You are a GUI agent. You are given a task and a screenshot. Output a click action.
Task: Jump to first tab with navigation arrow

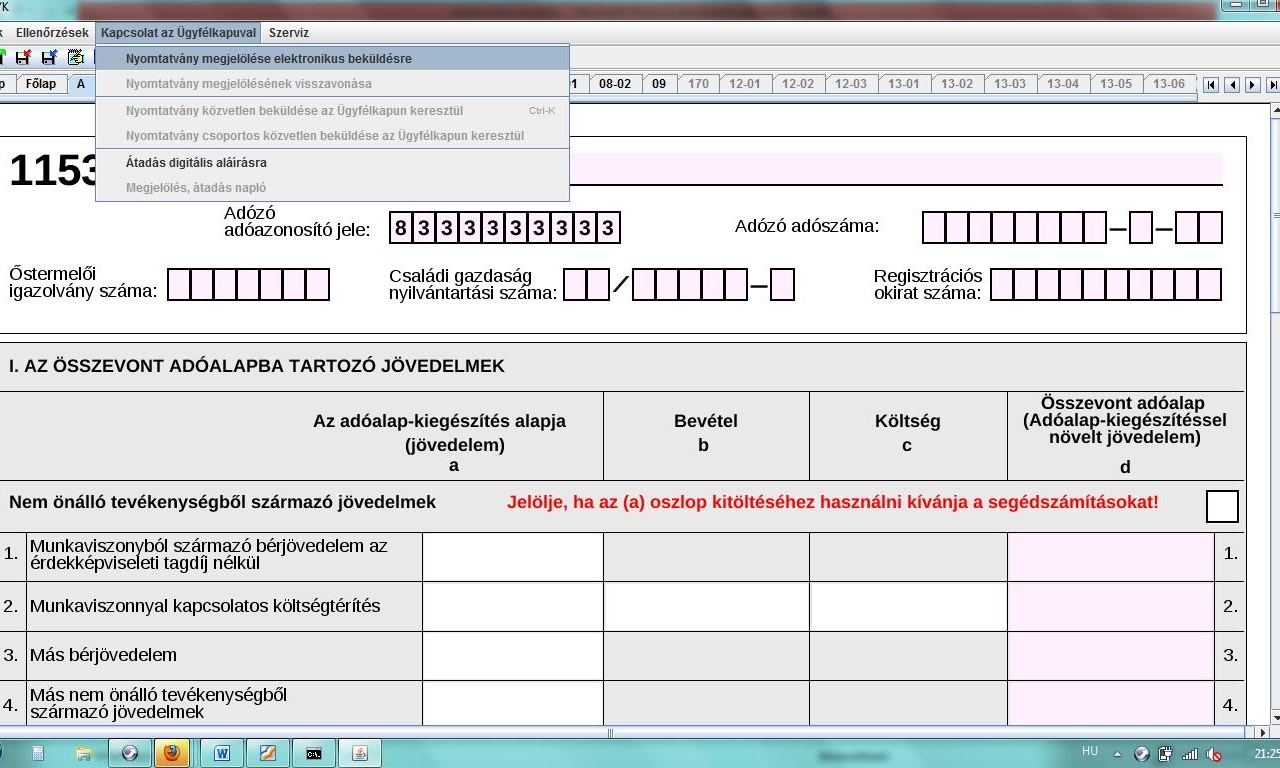(1211, 85)
